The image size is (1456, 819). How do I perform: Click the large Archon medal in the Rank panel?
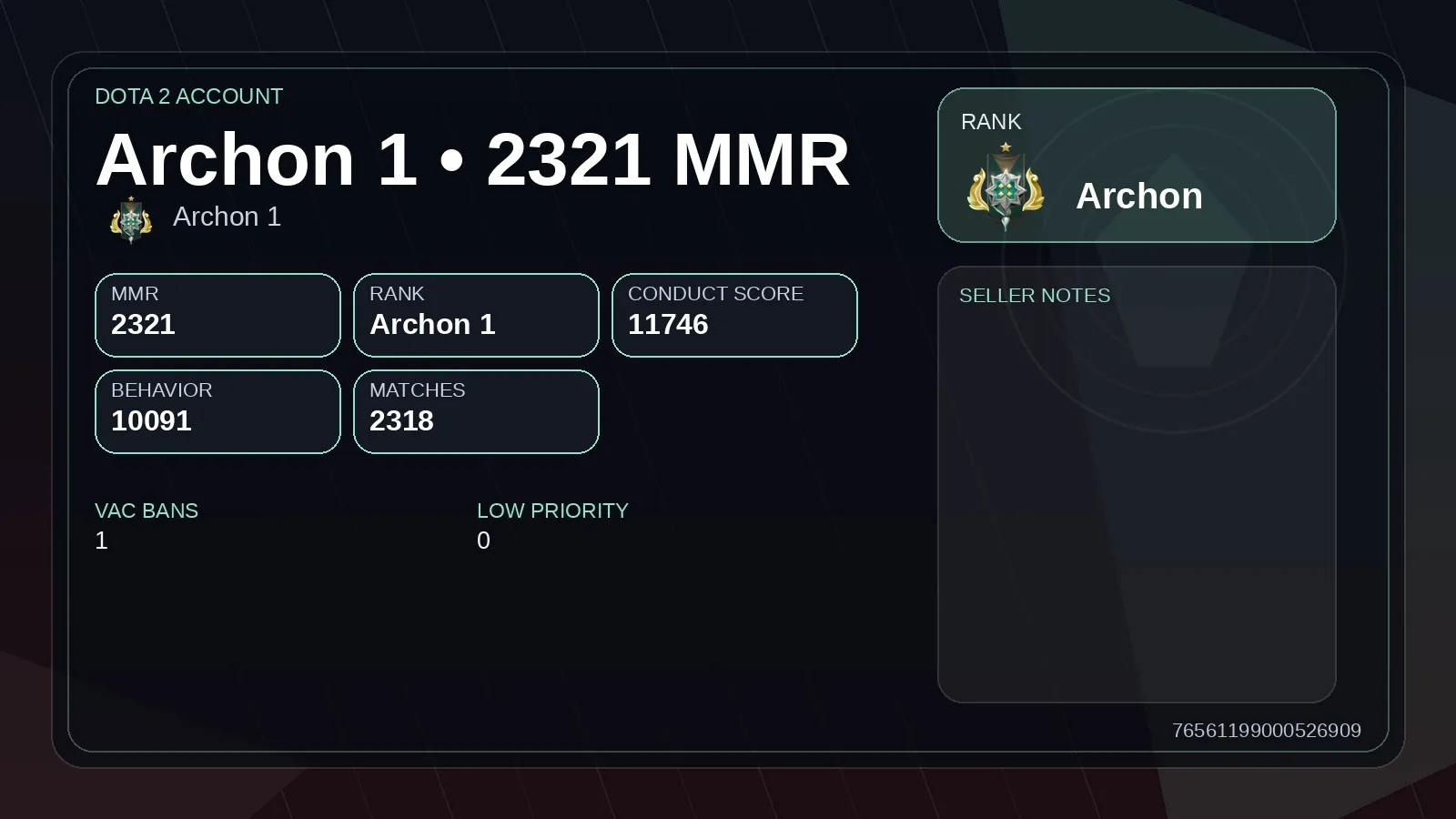(x=1006, y=187)
